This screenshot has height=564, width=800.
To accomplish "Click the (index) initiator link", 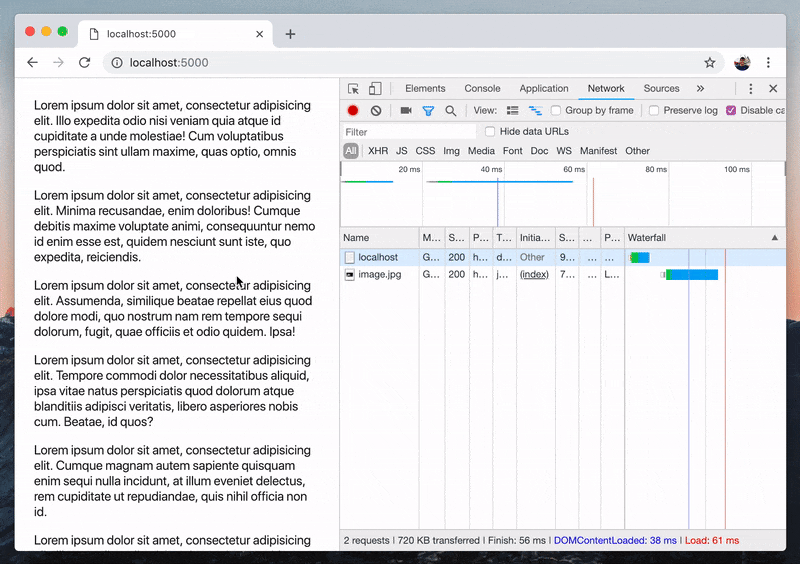I will tap(534, 275).
